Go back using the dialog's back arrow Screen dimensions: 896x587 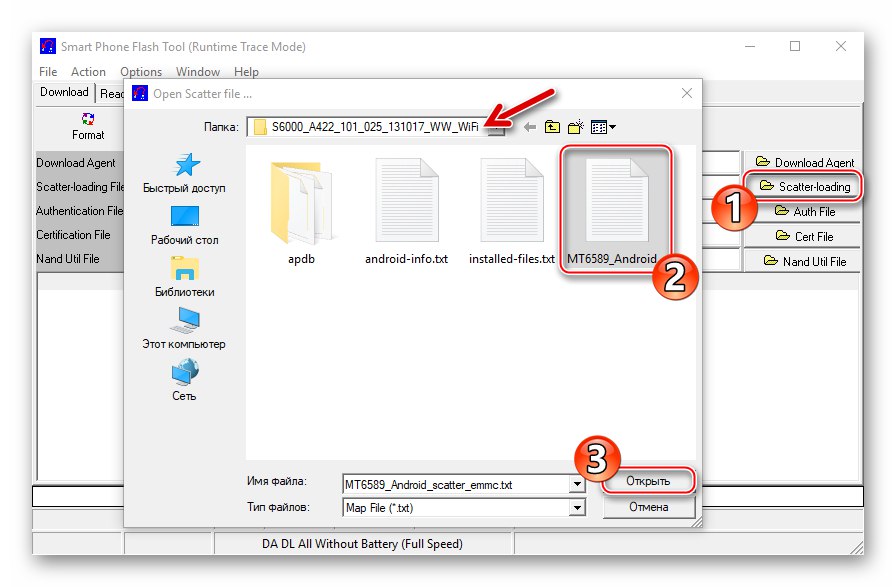[530, 127]
